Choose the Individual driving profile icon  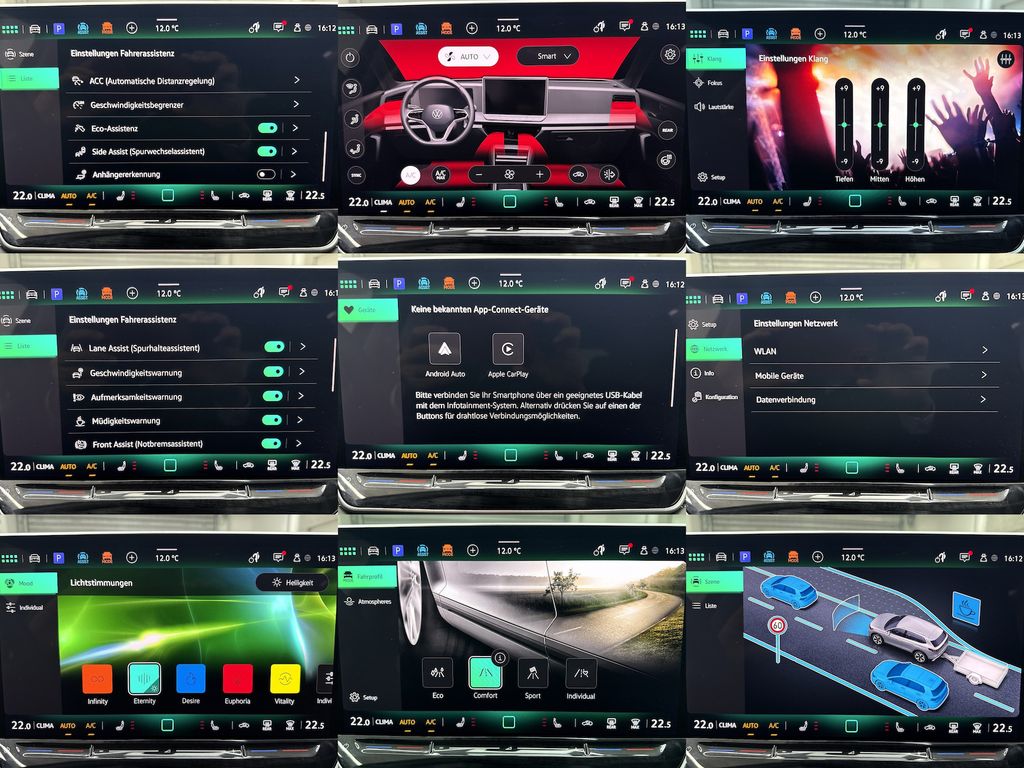click(x=580, y=672)
